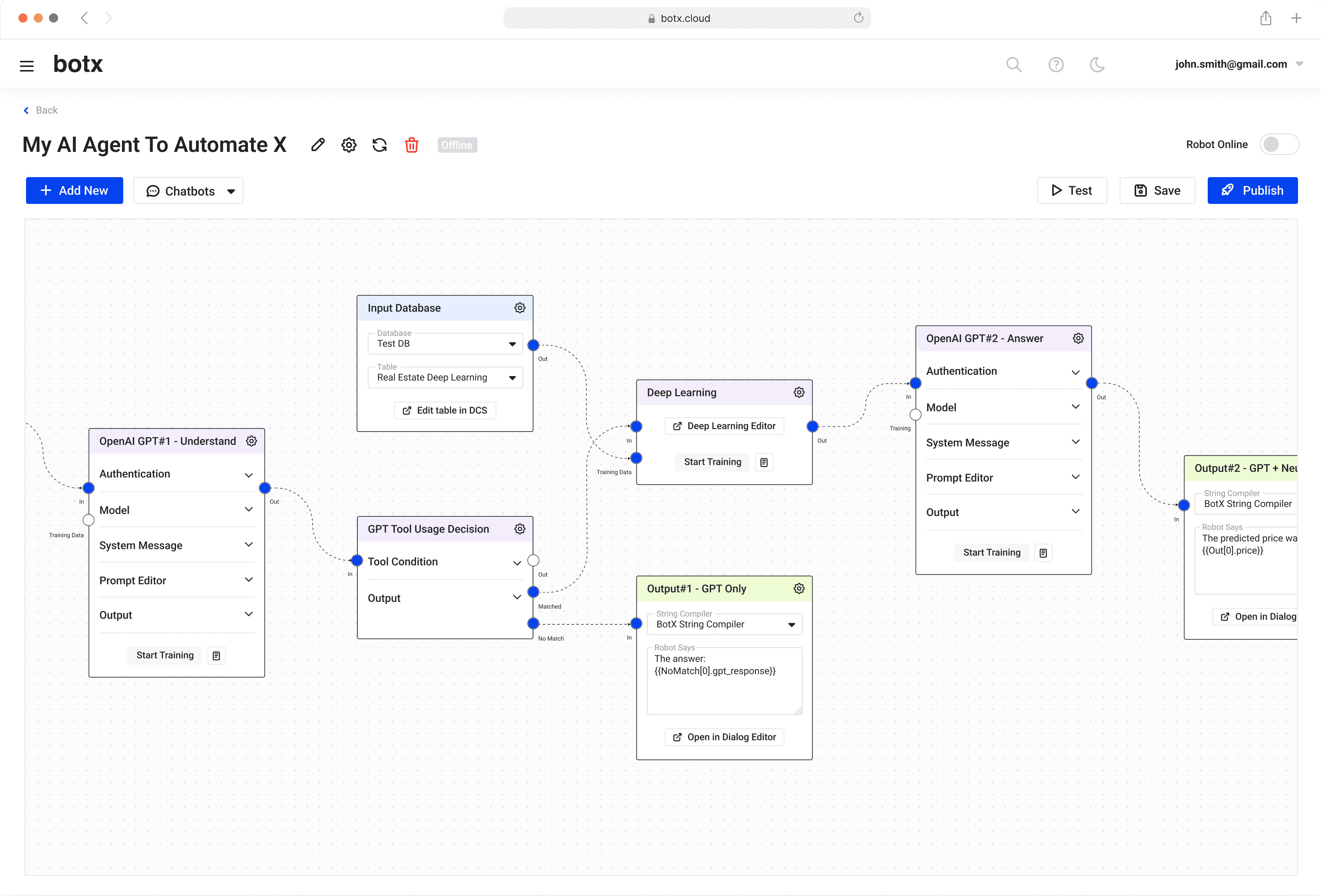
Task: Enable the Robot Online toggle
Action: (1279, 144)
